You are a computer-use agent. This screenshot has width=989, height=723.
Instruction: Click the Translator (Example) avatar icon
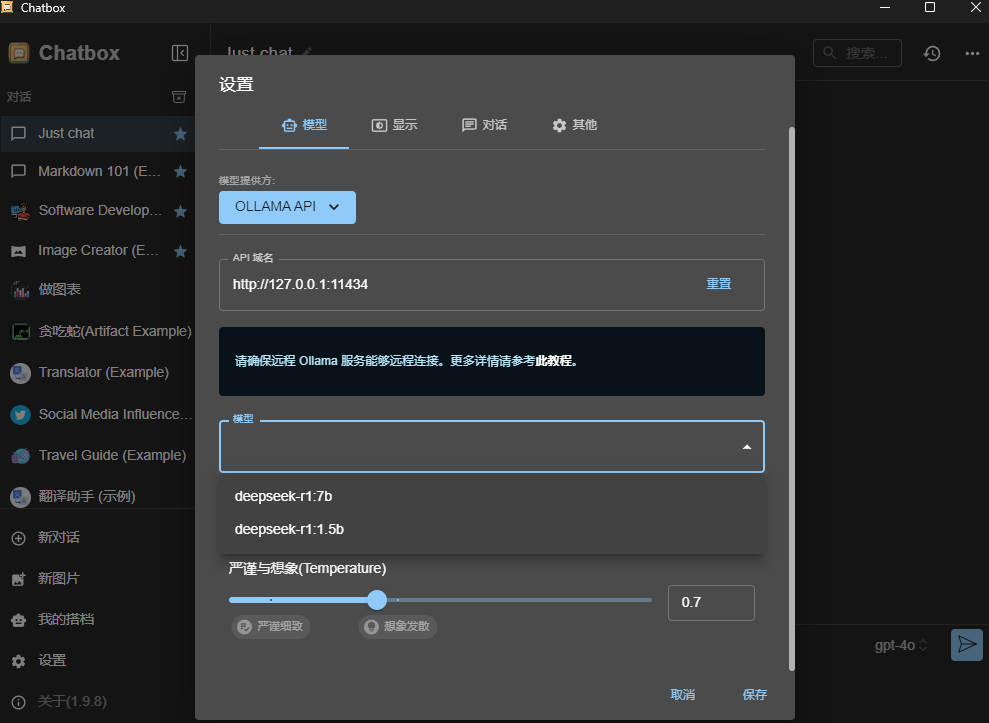[x=20, y=373]
